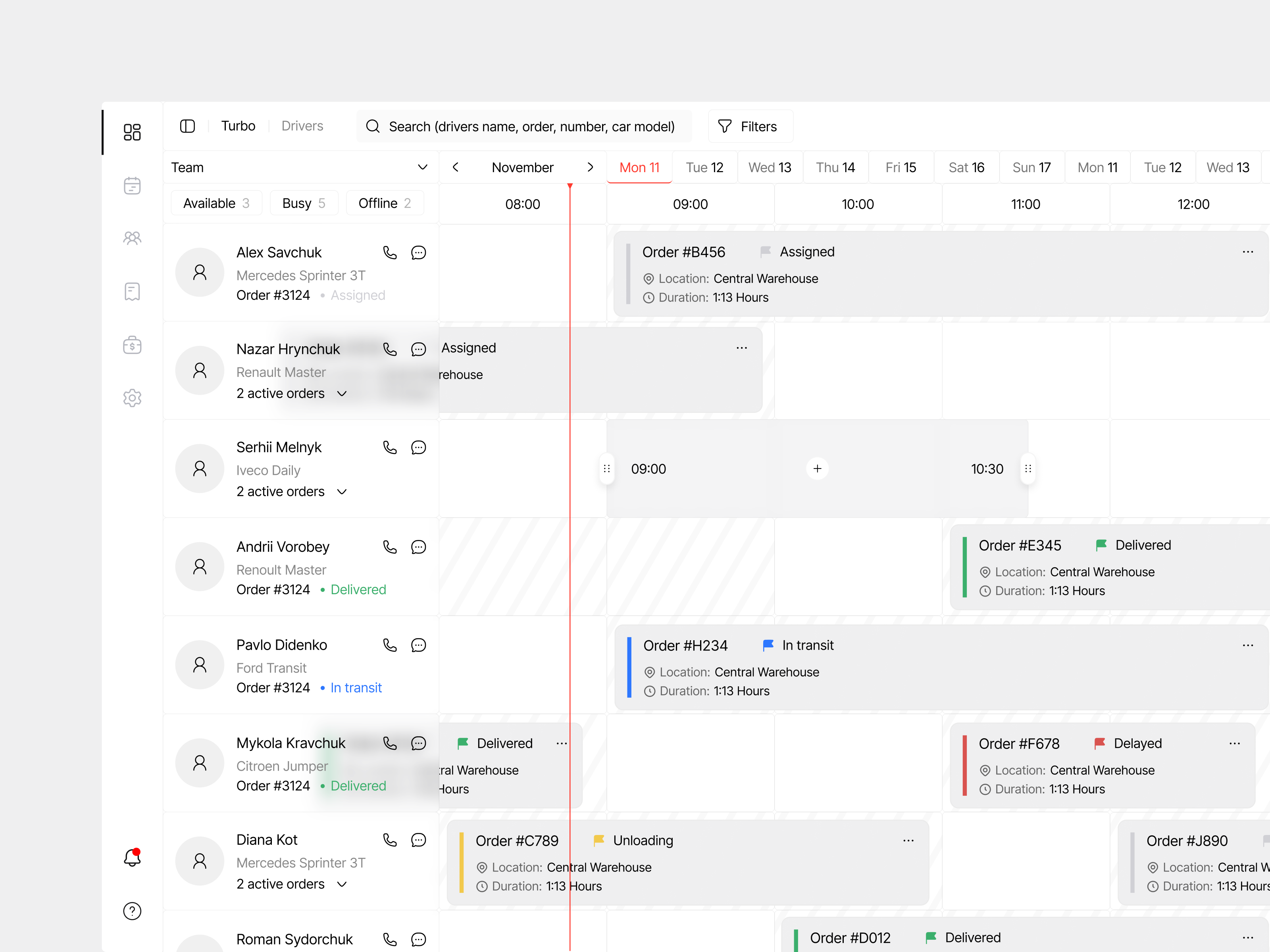Click the Drivers breadcrumb link
This screenshot has width=1270, height=952.
pyautogui.click(x=302, y=126)
